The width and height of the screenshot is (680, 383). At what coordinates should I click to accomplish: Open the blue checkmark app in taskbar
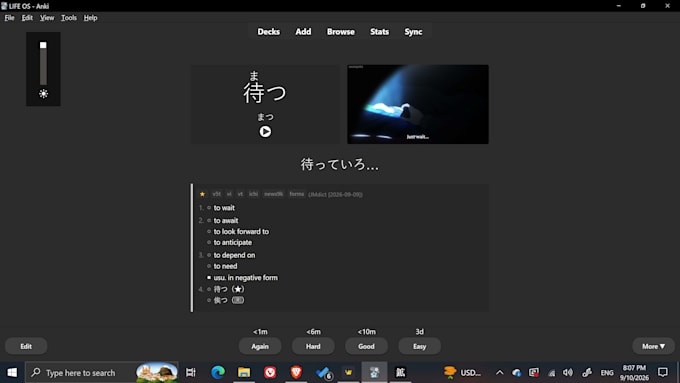tap(323, 372)
